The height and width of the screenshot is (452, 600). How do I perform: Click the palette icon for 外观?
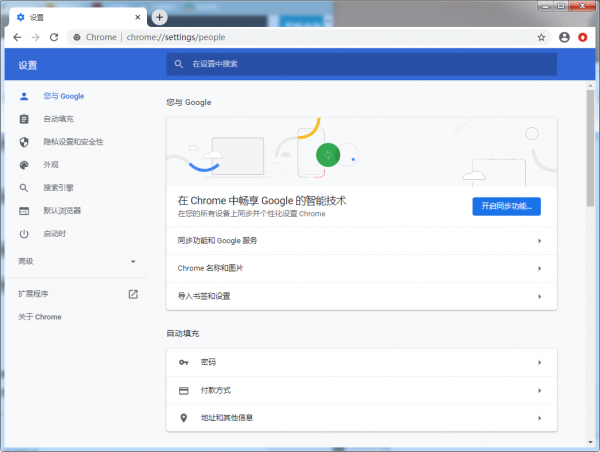pyautogui.click(x=24, y=165)
